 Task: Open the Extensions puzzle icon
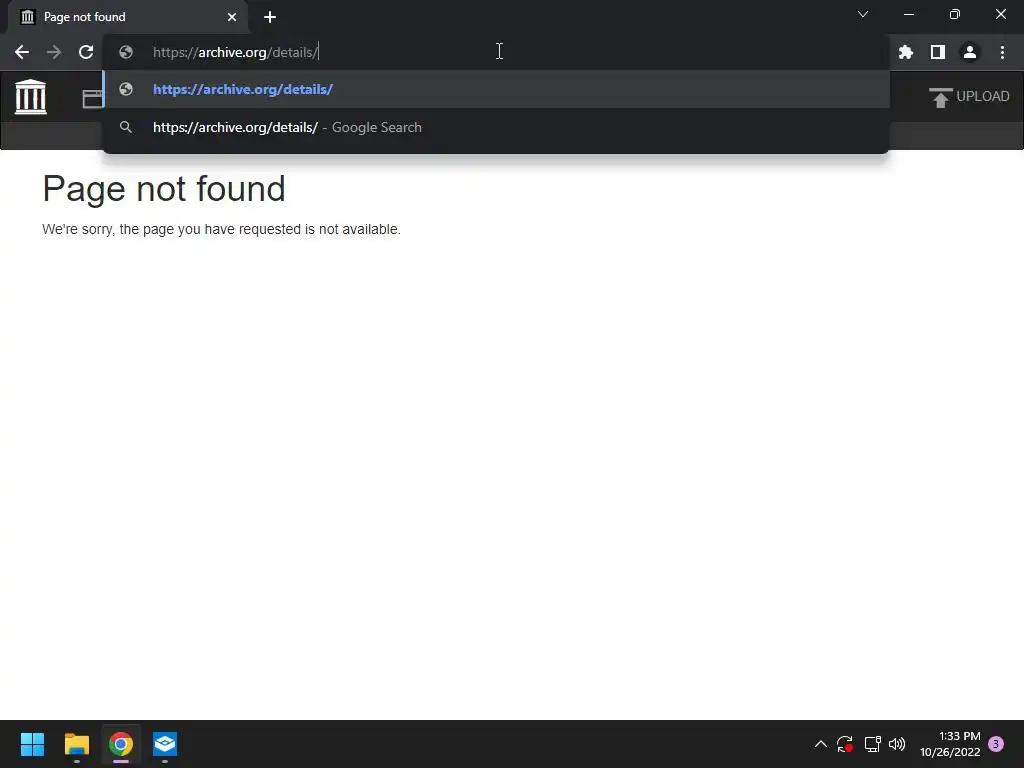click(x=906, y=52)
